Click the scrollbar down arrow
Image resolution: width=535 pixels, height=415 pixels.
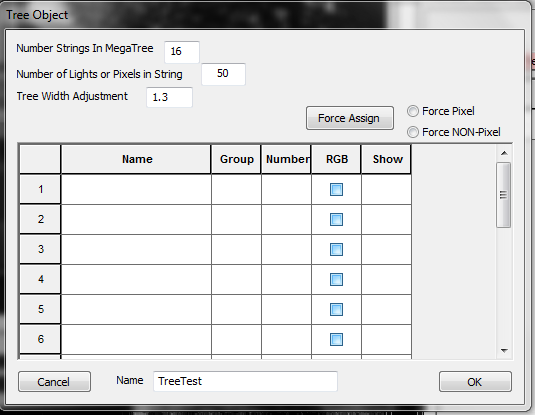click(504, 350)
